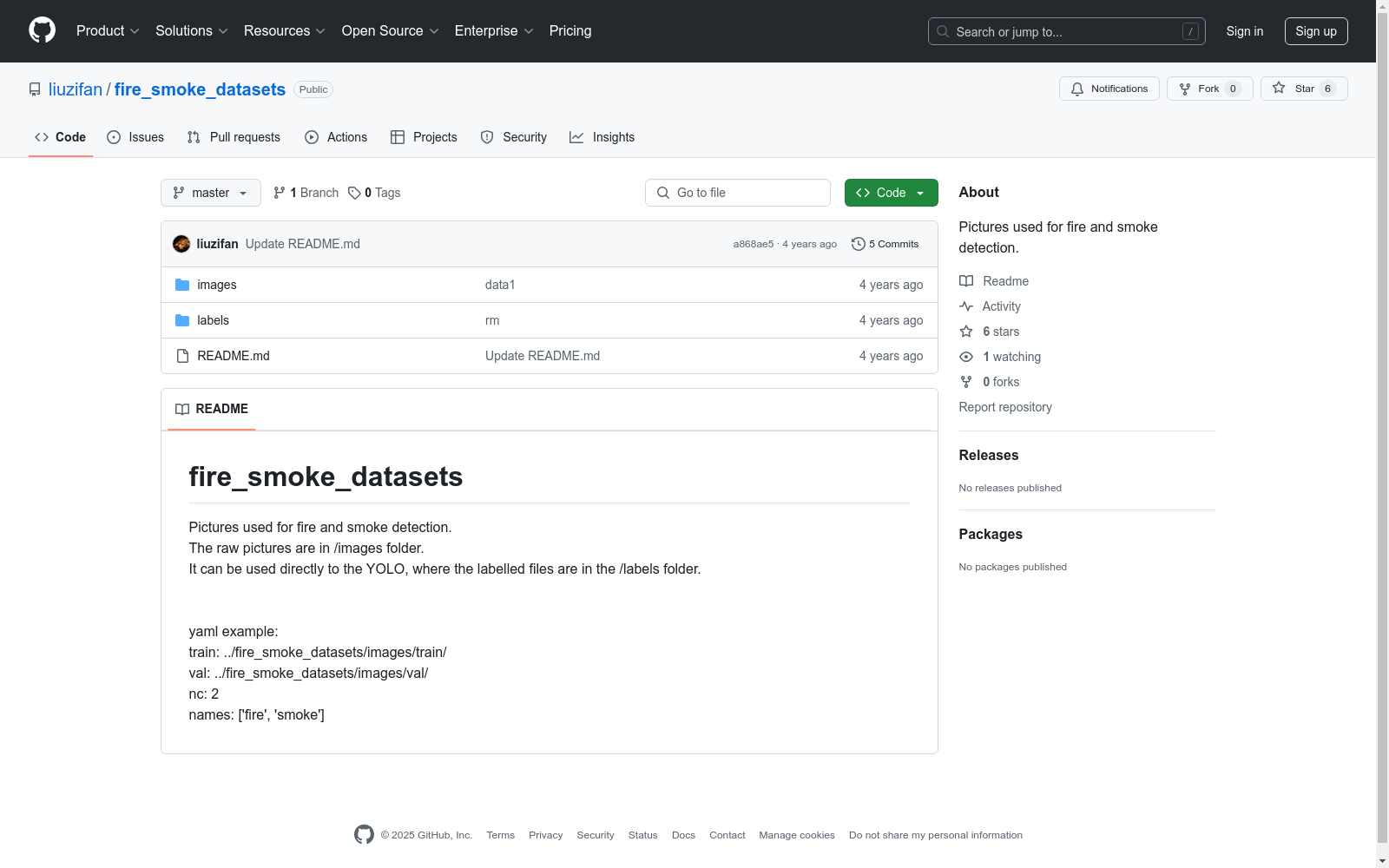The image size is (1389, 868).
Task: Expand the Resources menu
Action: pyautogui.click(x=284, y=30)
